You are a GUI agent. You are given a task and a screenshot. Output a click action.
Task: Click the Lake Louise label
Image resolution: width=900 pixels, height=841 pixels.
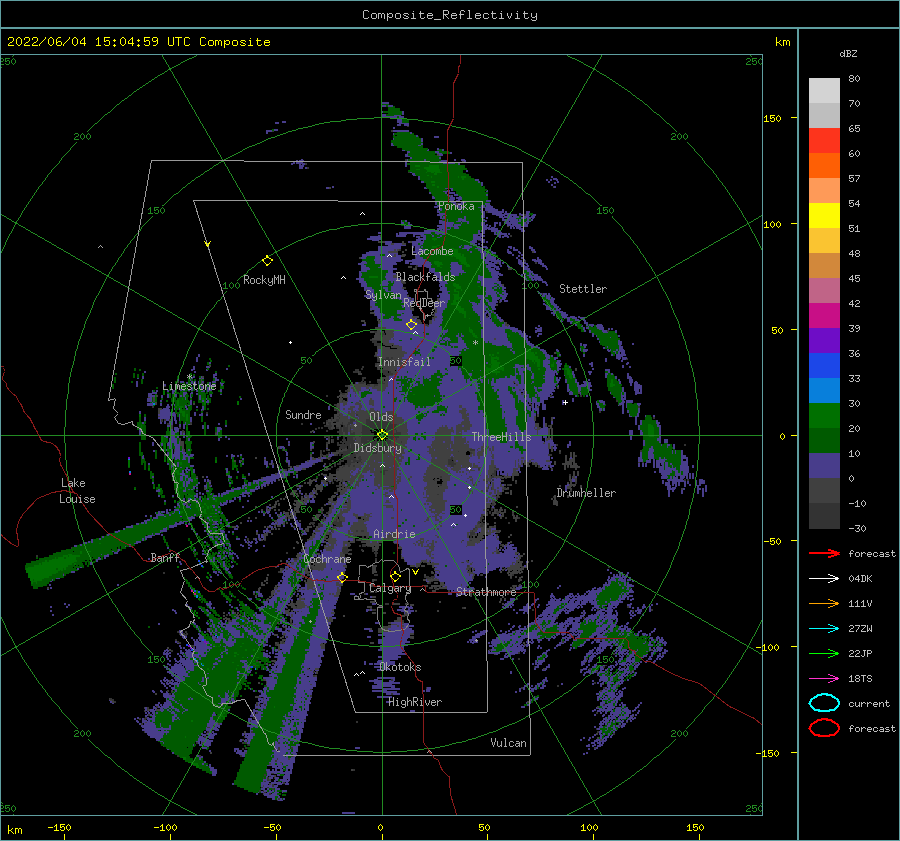point(78,491)
